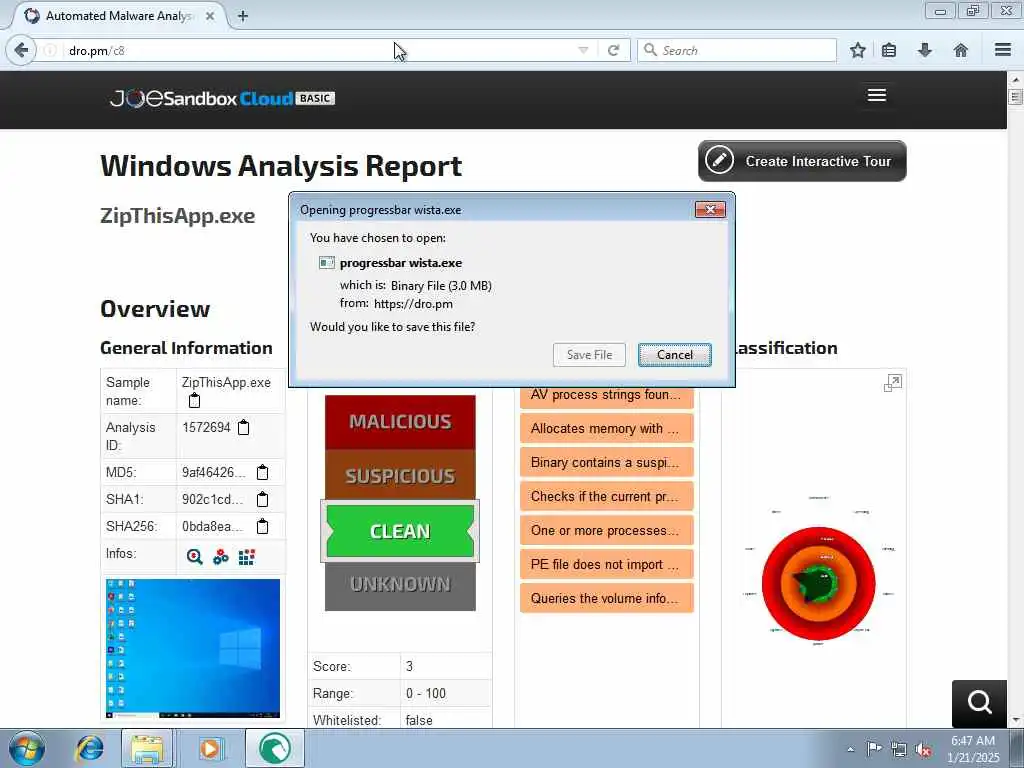Click the page scrollbar up arrow

pos(1016,80)
